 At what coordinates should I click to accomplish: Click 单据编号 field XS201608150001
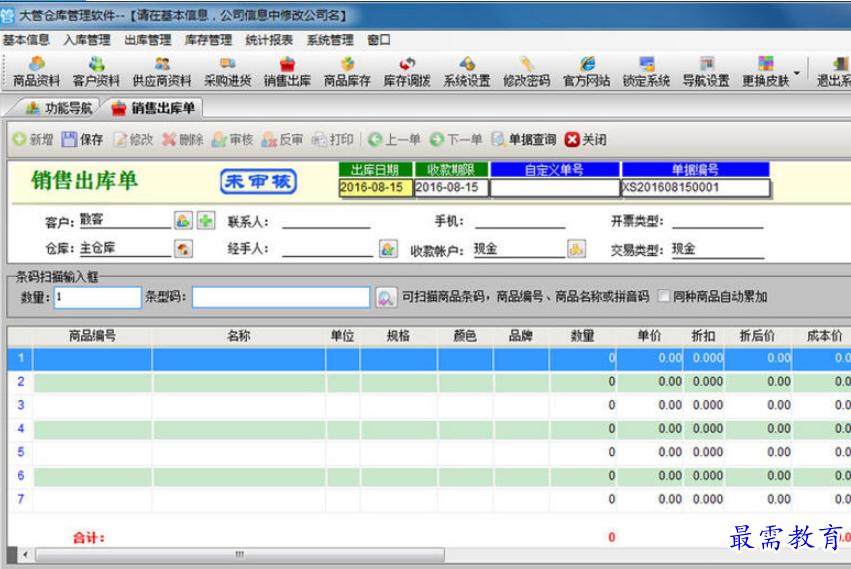(695, 187)
